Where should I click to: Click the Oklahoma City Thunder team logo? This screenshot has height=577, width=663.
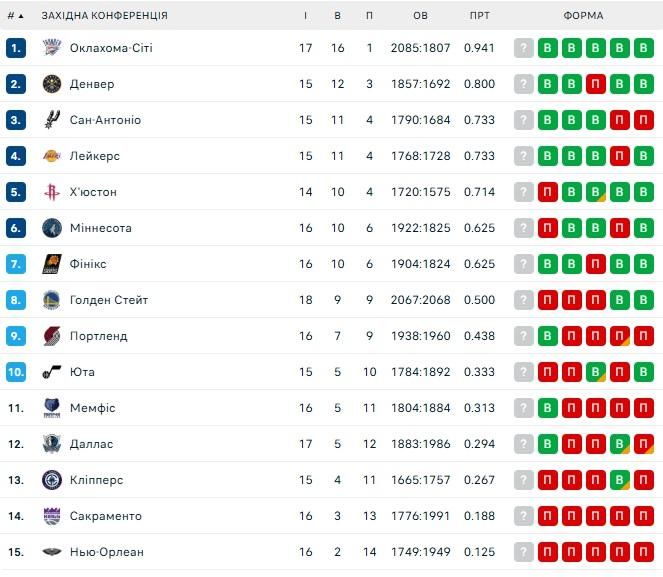(x=52, y=48)
